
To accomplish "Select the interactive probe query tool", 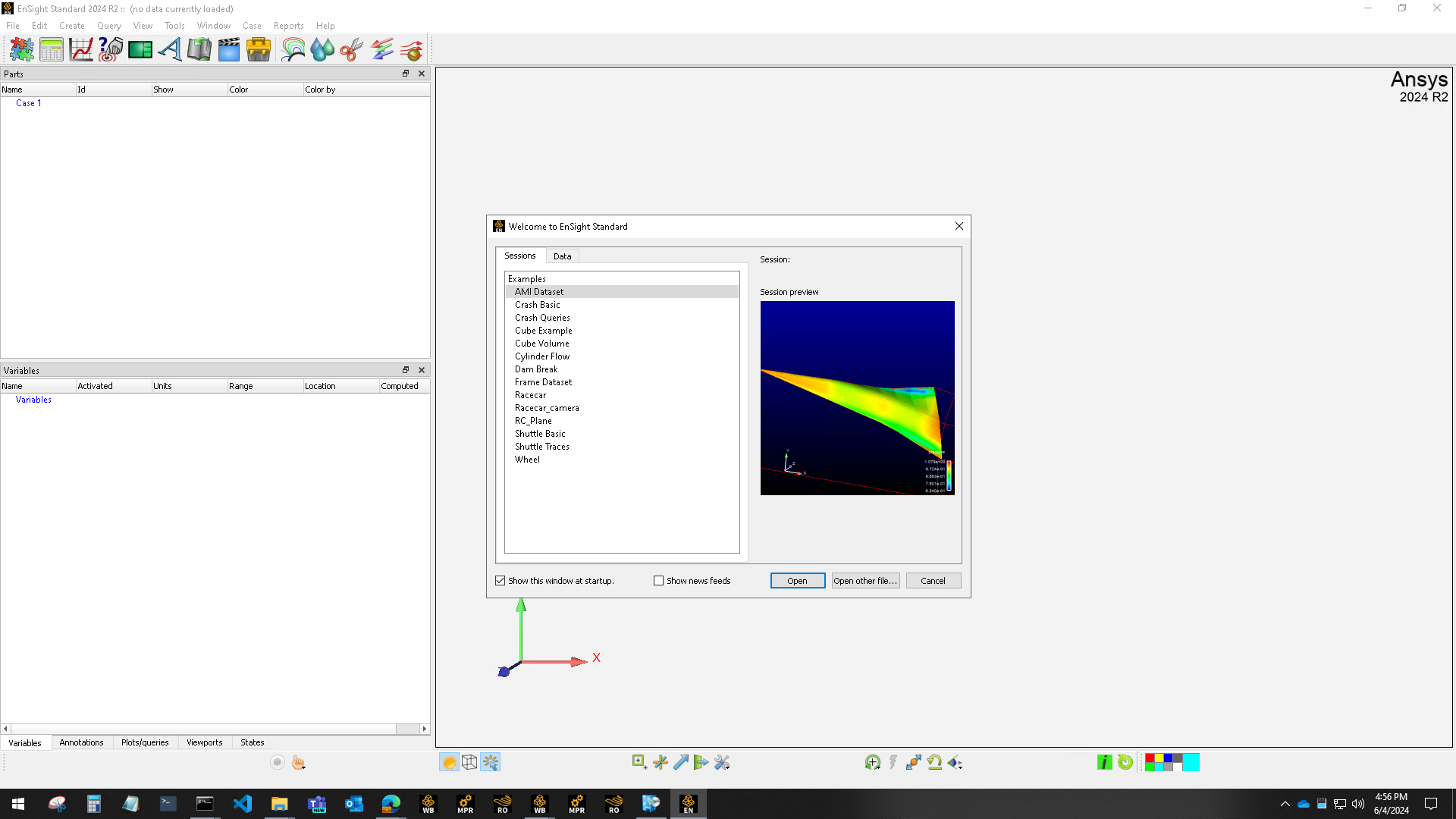I will (x=110, y=49).
